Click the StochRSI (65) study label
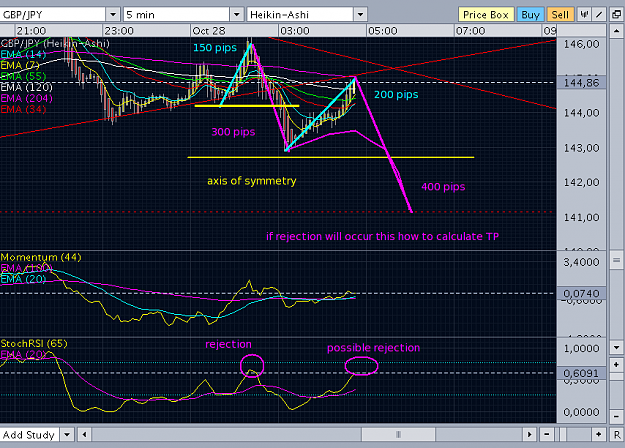Viewport: 625px width, 448px height. coord(34,343)
